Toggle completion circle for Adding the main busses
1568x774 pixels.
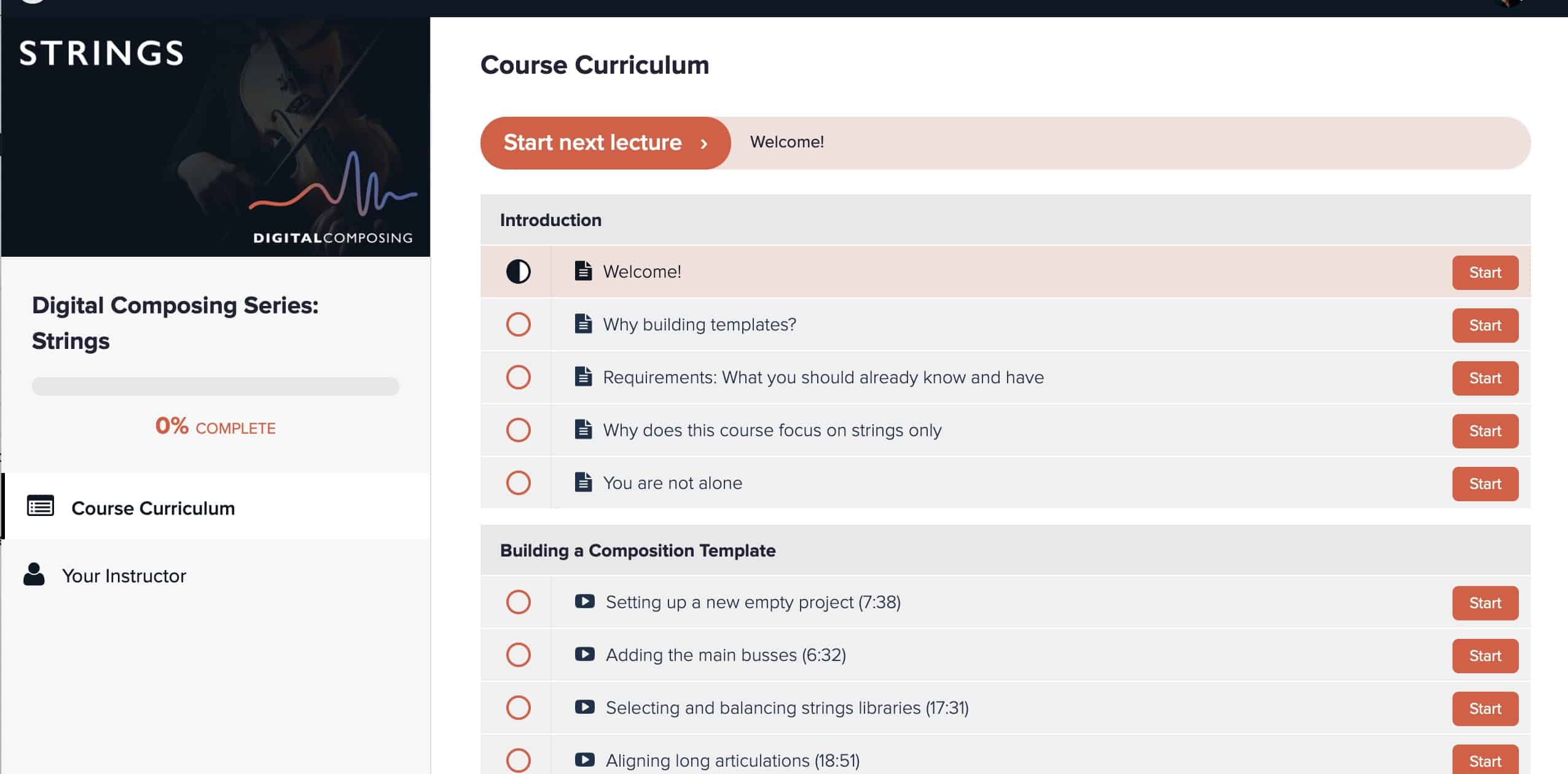(518, 655)
